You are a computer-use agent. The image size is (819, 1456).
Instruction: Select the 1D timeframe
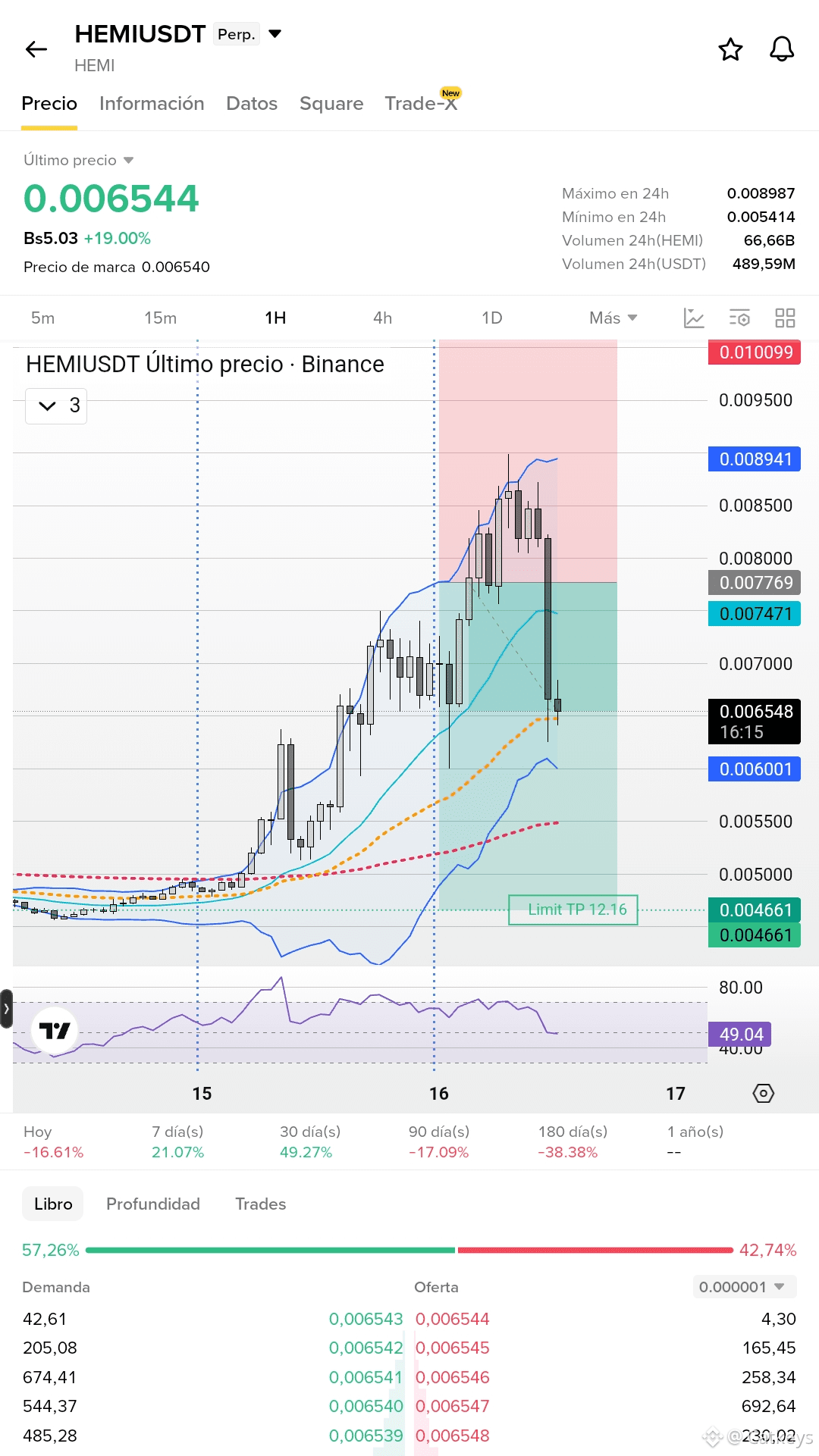(x=492, y=318)
